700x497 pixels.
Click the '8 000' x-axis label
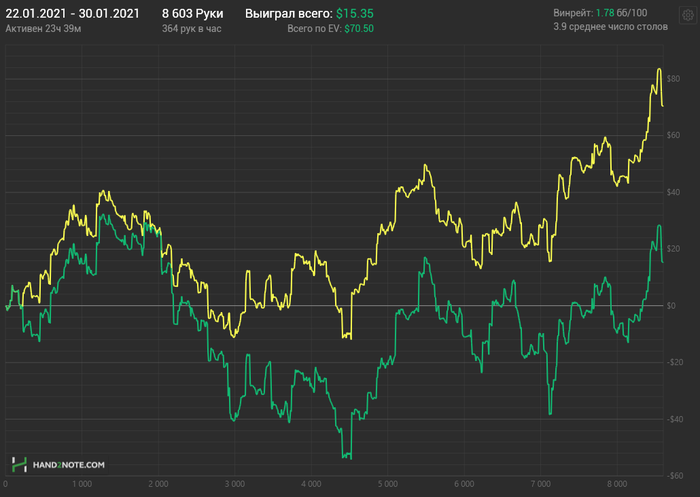point(617,484)
